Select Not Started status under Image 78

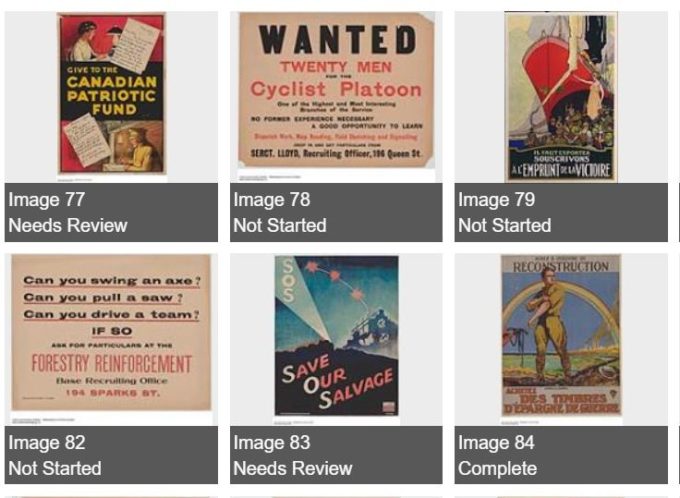click(280, 226)
